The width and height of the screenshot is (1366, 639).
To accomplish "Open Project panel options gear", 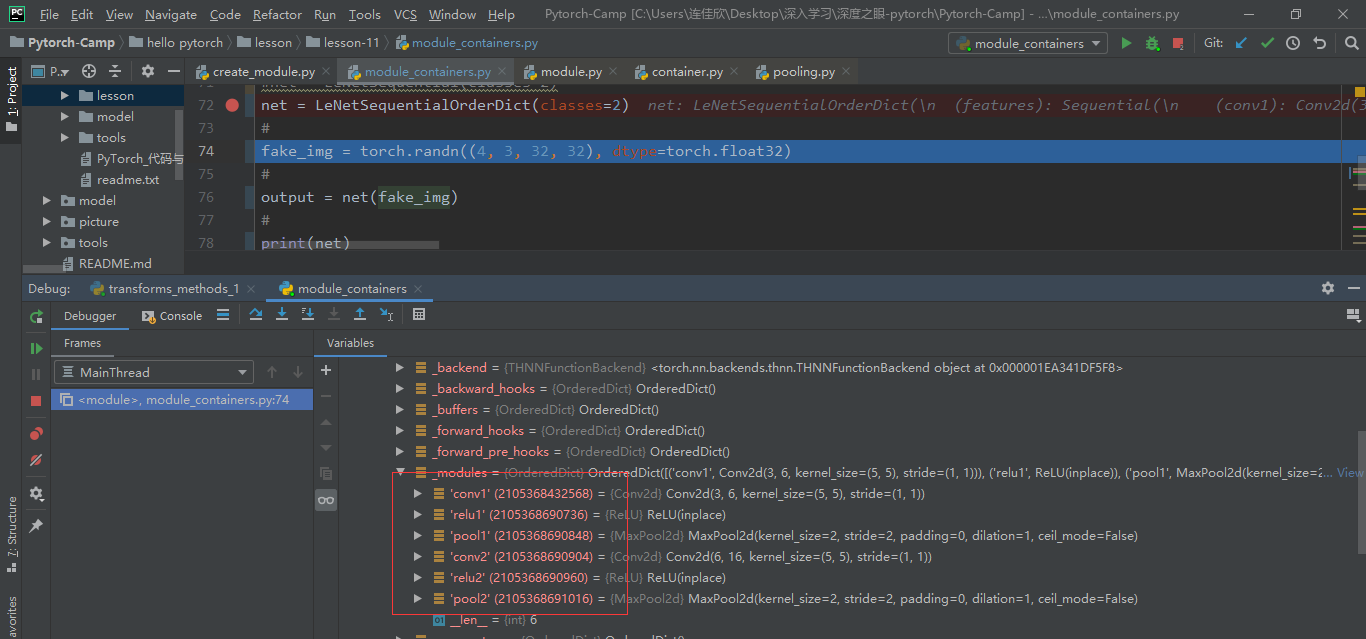I will pyautogui.click(x=148, y=71).
